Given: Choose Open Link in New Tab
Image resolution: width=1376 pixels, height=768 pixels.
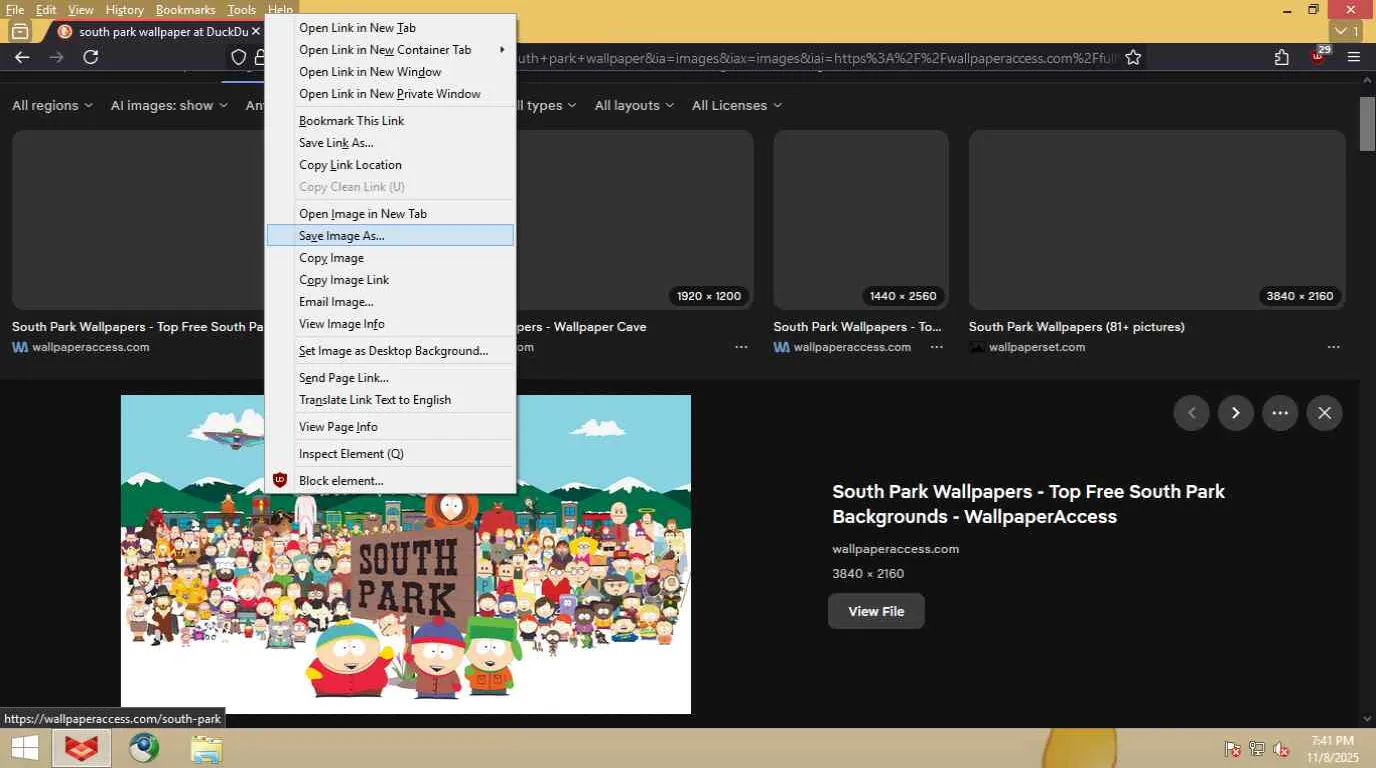Looking at the screenshot, I should click(390, 28).
